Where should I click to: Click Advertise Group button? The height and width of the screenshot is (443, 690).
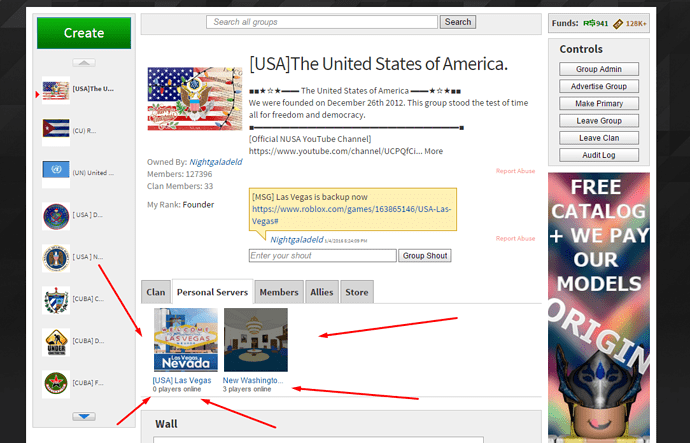click(599, 86)
